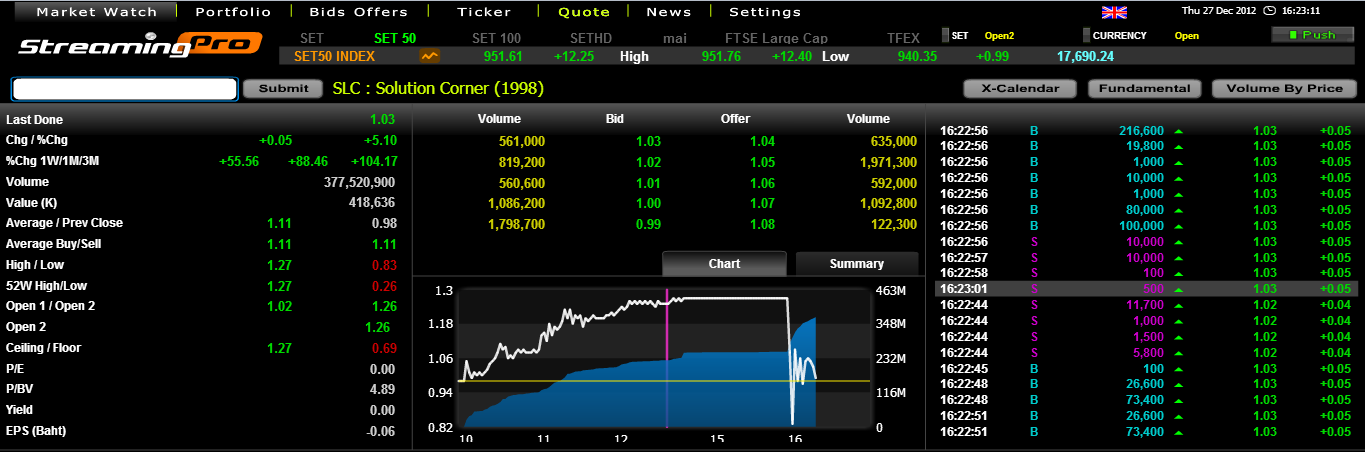The image size is (1365, 452).
Task: Click the bid price 1.00
Action: click(x=648, y=203)
